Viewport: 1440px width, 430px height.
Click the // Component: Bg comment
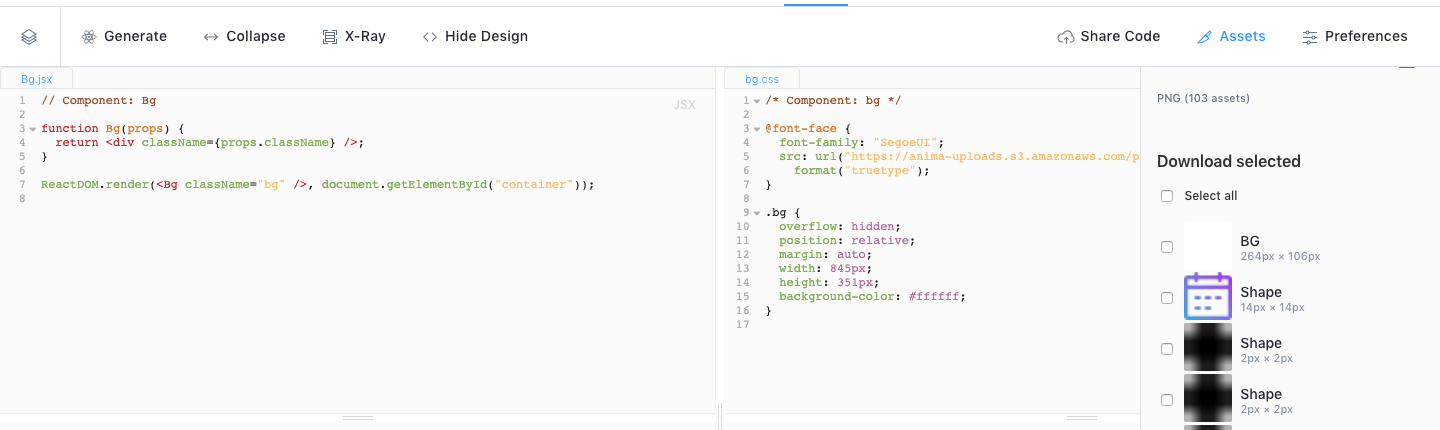tap(99, 101)
